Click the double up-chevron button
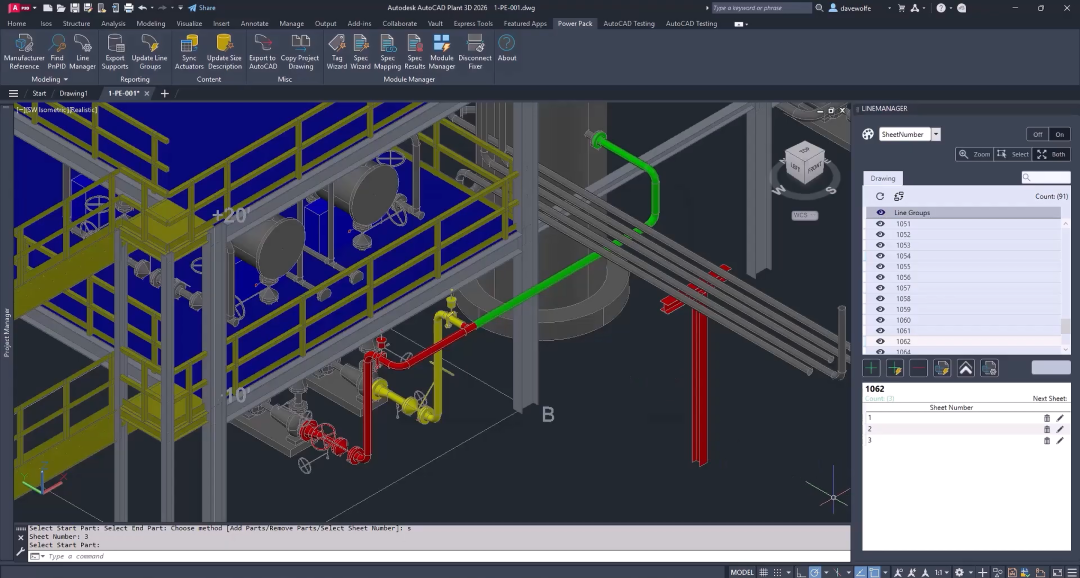The image size is (1080, 578). [x=966, y=369]
